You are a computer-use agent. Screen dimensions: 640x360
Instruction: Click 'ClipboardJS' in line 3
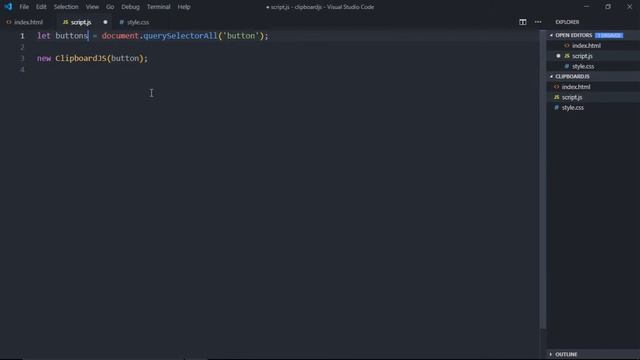pos(81,58)
